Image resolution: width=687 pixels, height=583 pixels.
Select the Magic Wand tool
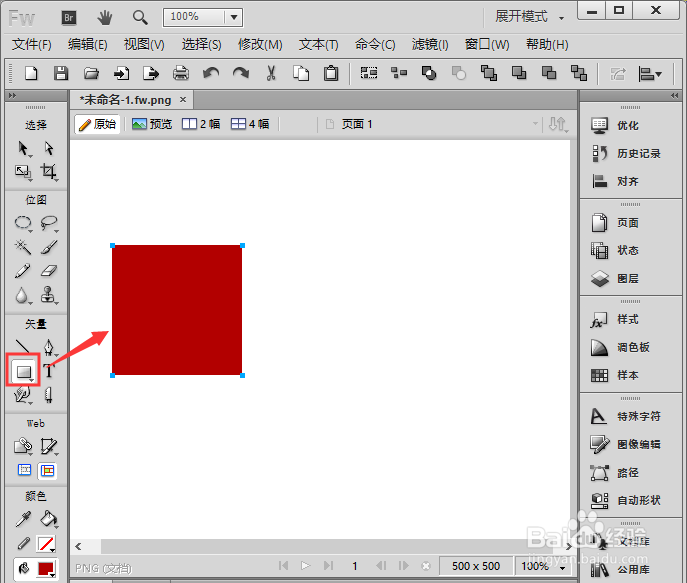click(x=23, y=247)
